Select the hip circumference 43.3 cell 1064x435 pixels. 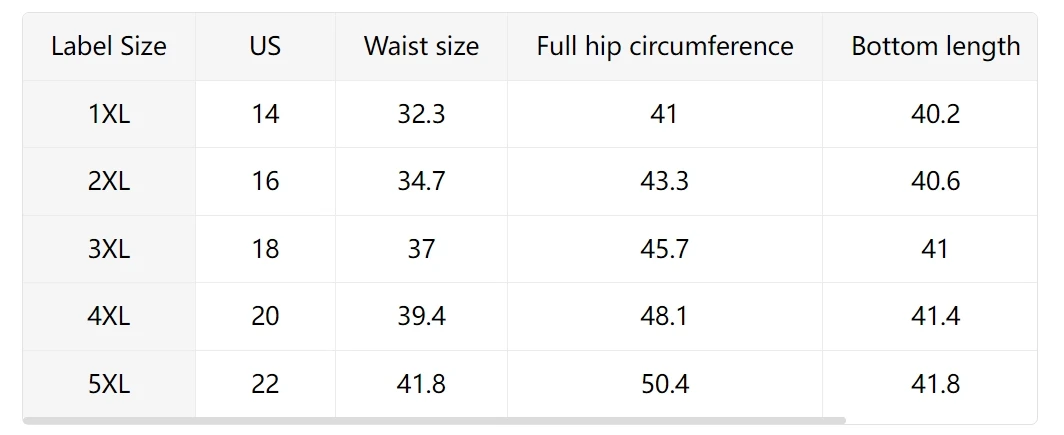click(x=664, y=181)
